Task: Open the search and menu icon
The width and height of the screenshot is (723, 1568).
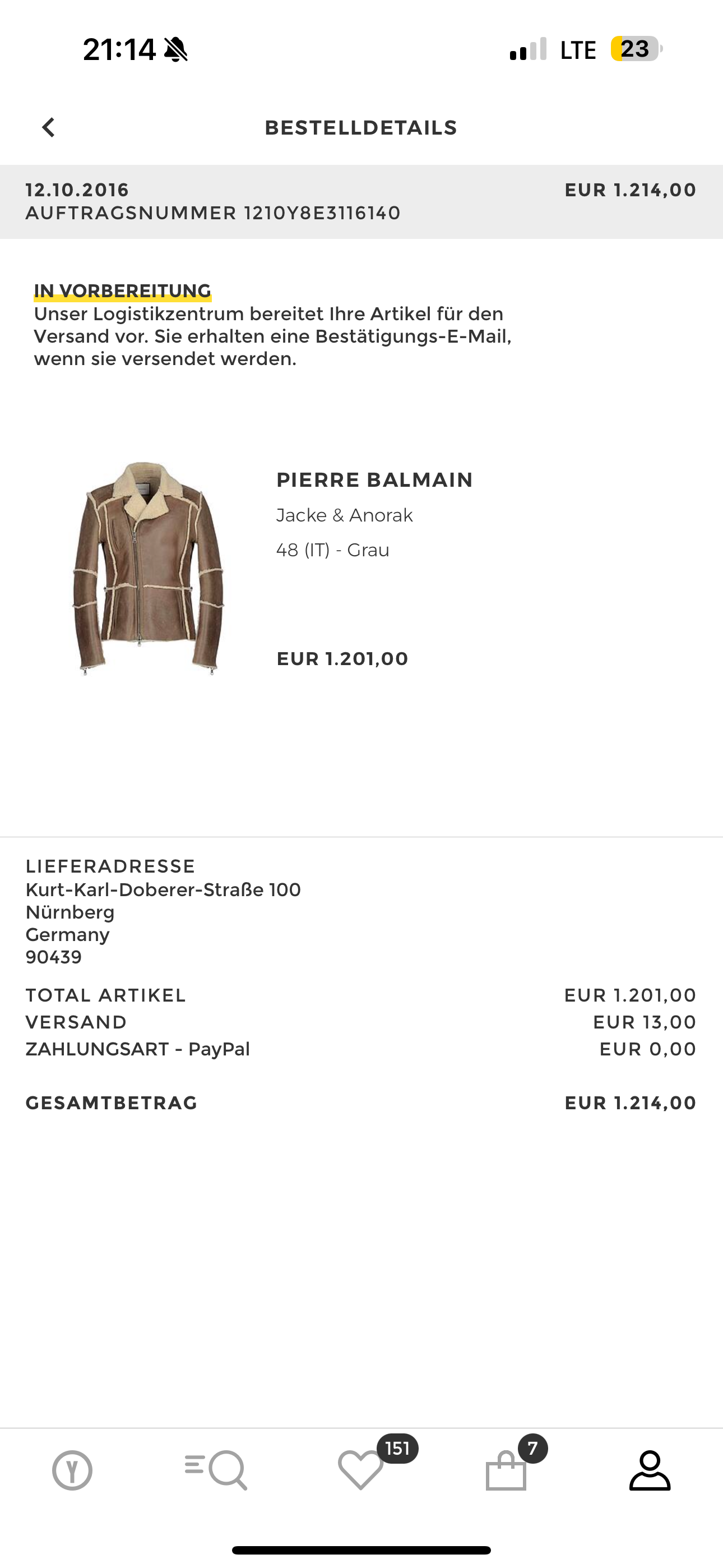Action: tap(216, 1470)
